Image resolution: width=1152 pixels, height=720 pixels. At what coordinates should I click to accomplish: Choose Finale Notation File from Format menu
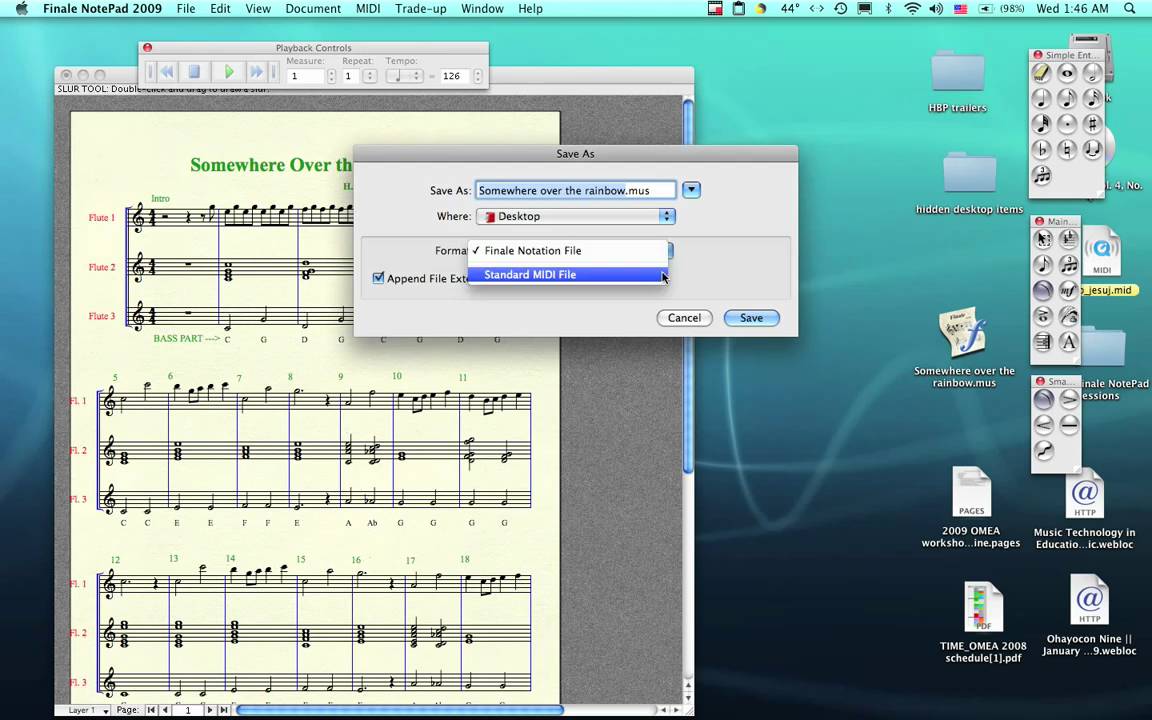pos(568,251)
